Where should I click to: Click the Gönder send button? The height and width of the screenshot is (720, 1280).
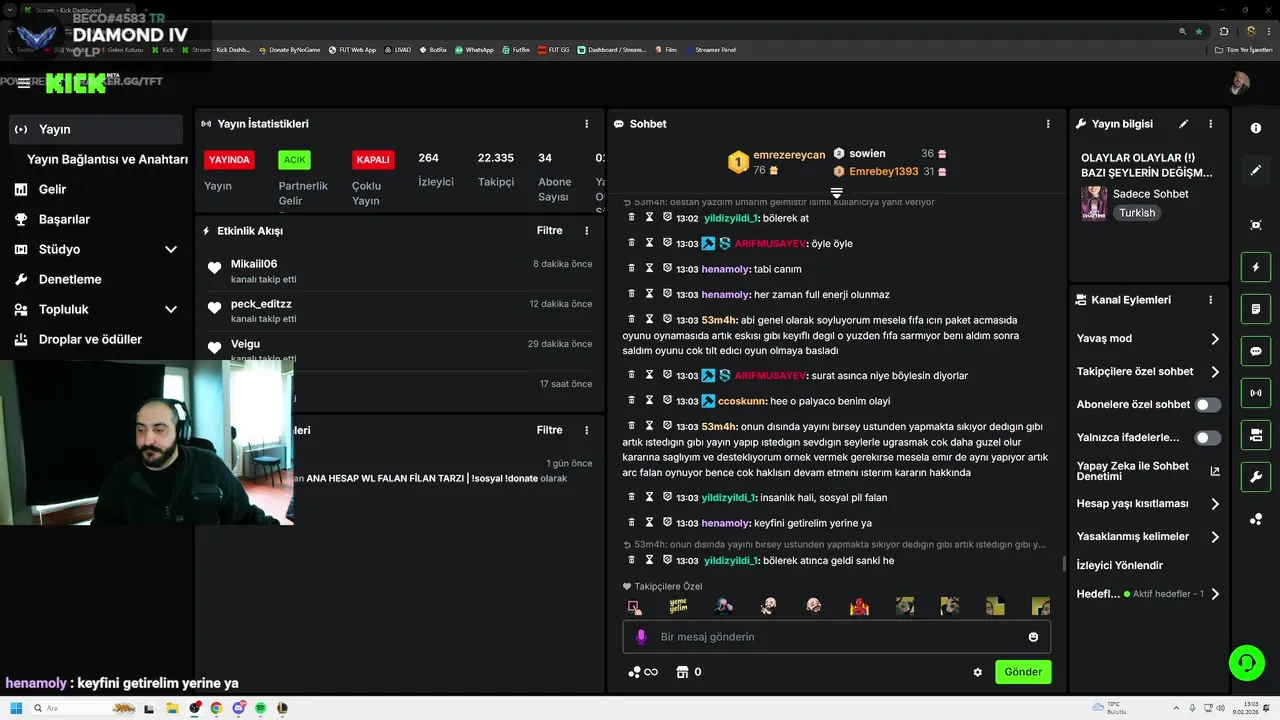pyautogui.click(x=1023, y=672)
